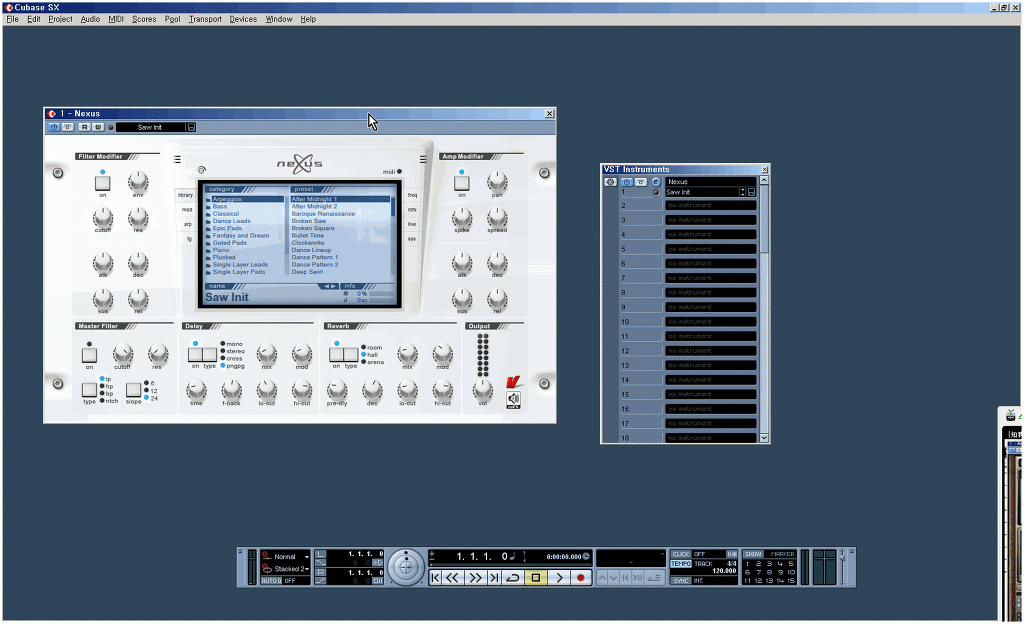Toggle the Filter Modifier on button
Screen dimensions: 1024x624
[102, 183]
